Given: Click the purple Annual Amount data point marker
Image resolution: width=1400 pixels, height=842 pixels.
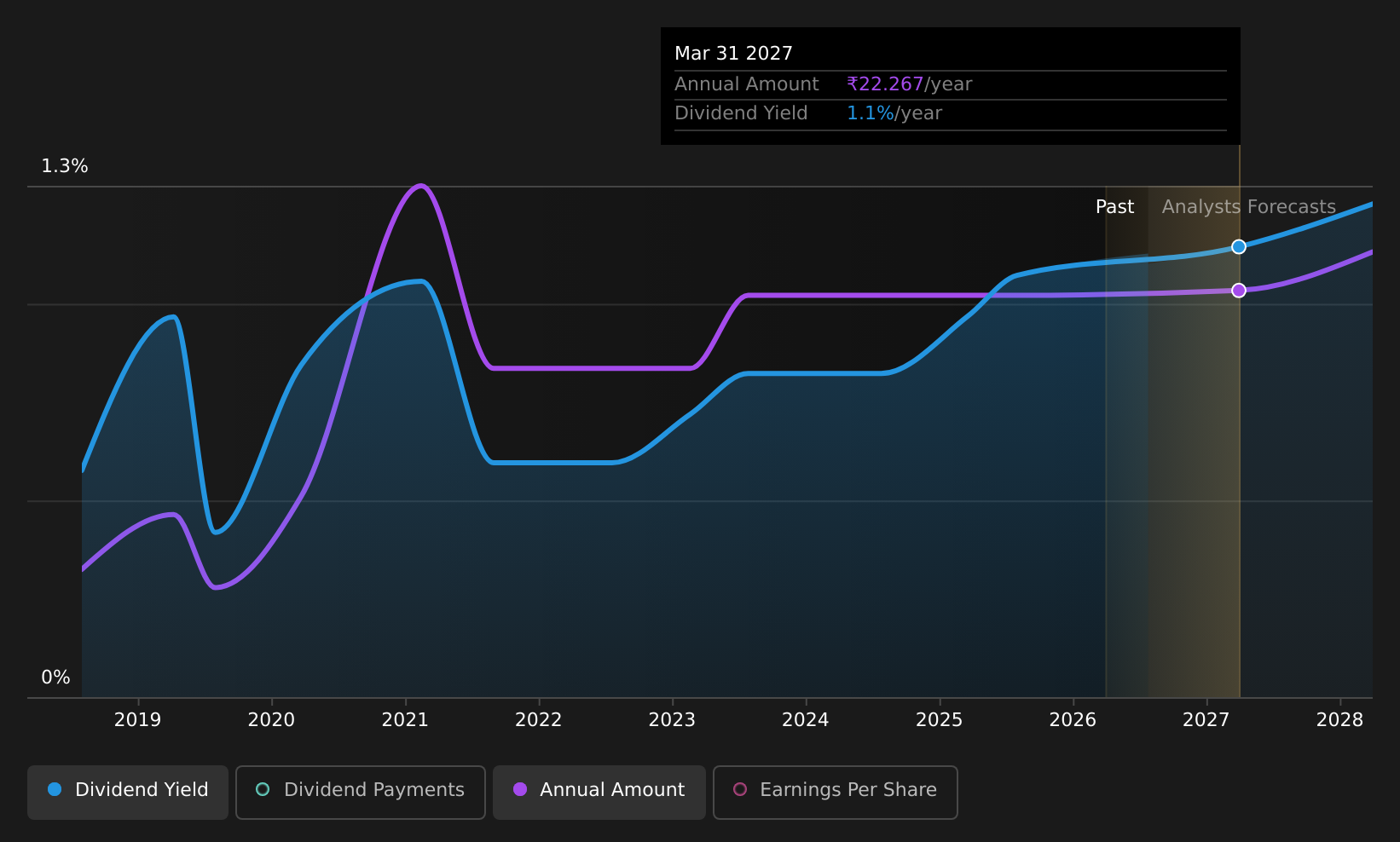Looking at the screenshot, I should (1239, 291).
